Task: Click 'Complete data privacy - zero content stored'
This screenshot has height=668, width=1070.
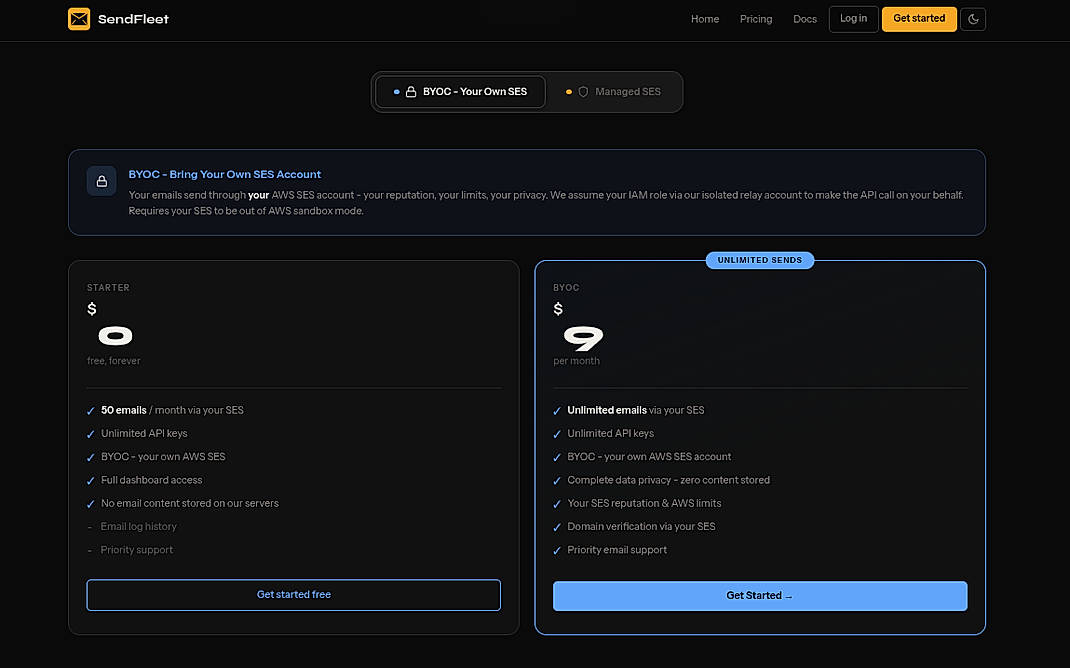Action: 668,480
